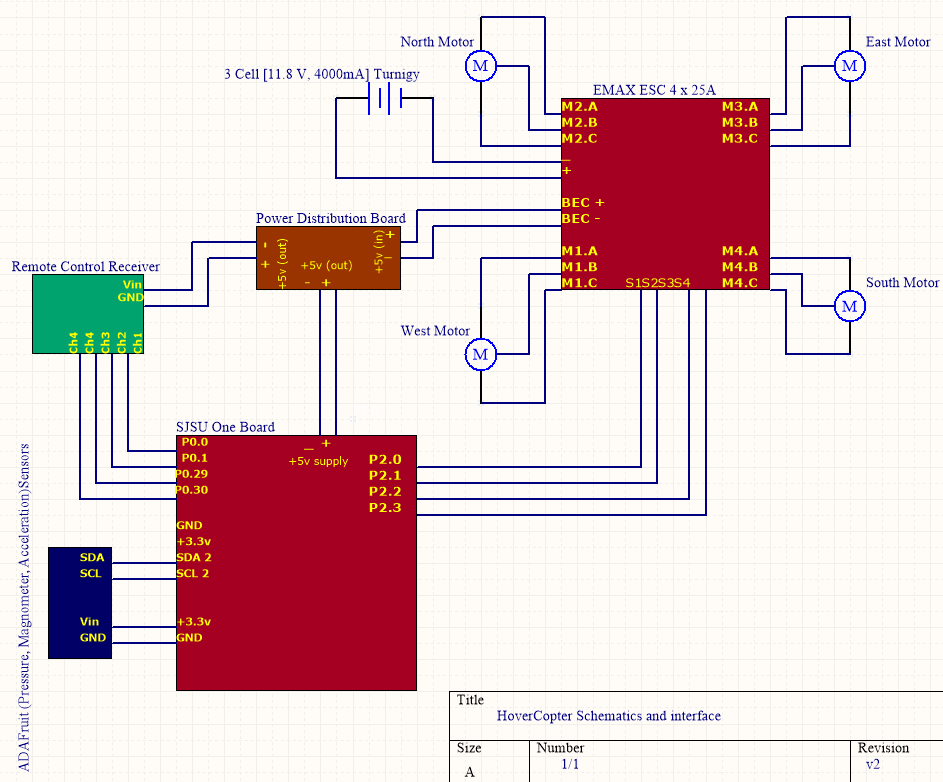Select the dark blue ADAFruit sensor block

[80, 603]
